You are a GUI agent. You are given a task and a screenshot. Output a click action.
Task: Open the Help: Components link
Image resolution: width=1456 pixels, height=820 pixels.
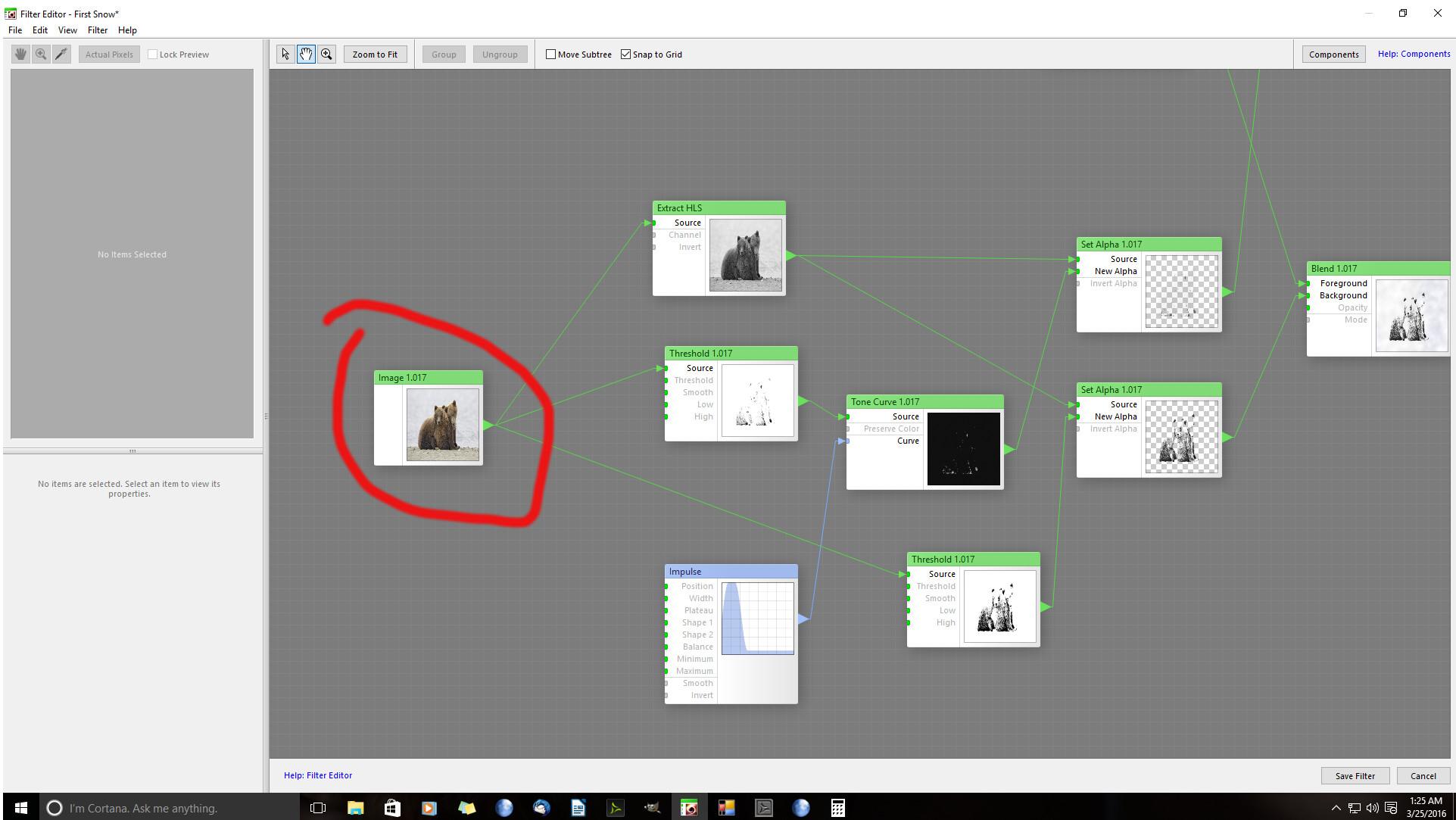point(1413,54)
